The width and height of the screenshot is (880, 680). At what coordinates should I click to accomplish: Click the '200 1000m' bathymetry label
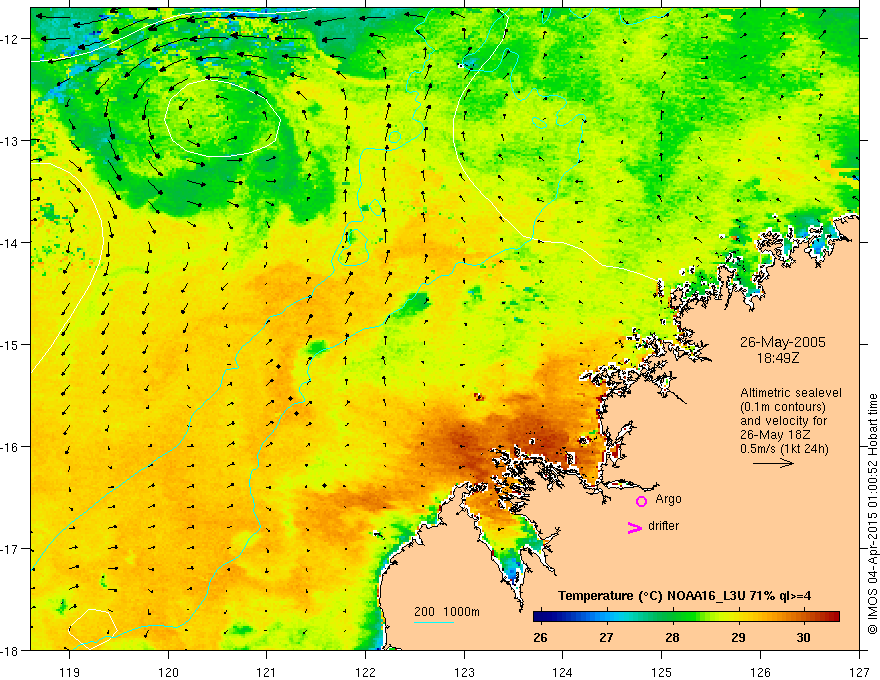(447, 612)
